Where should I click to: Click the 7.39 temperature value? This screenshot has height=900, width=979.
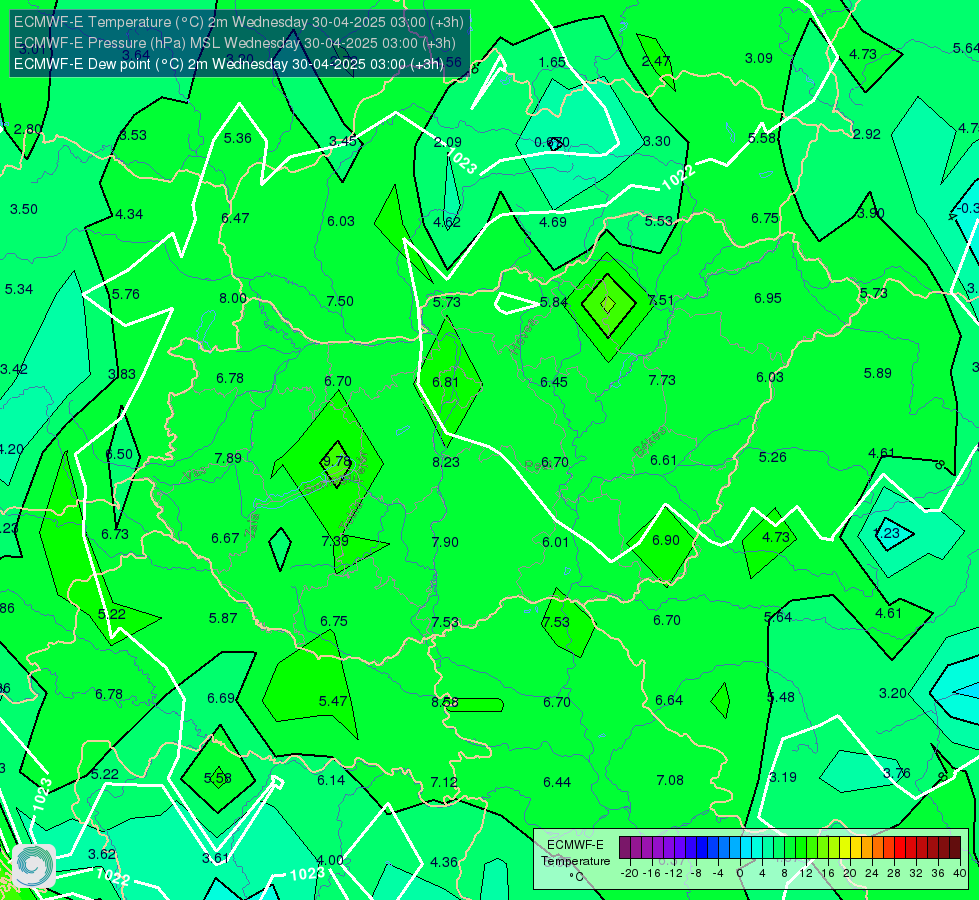click(x=335, y=541)
